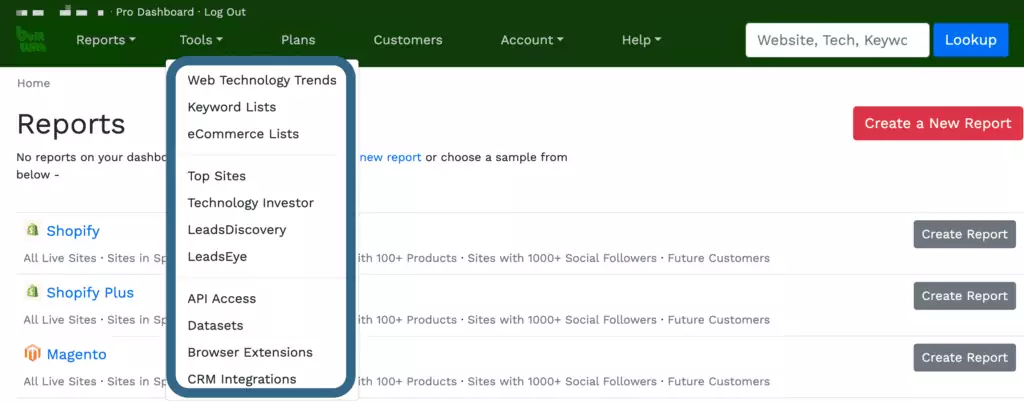Viewport: 1024px width, 402px height.
Task: Open LeadsEye tool
Action: (x=217, y=256)
